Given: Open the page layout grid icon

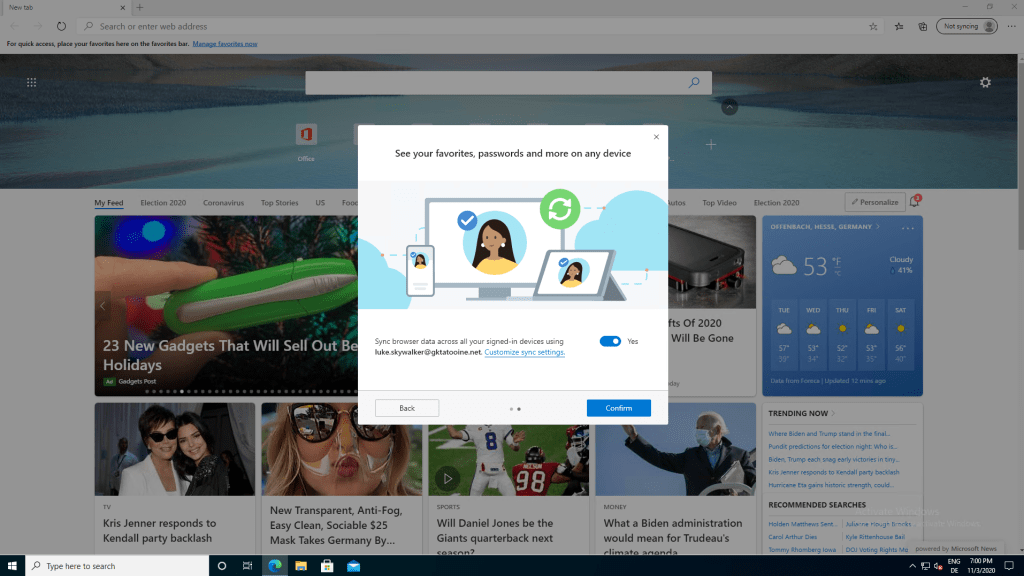Looking at the screenshot, I should pyautogui.click(x=31, y=82).
